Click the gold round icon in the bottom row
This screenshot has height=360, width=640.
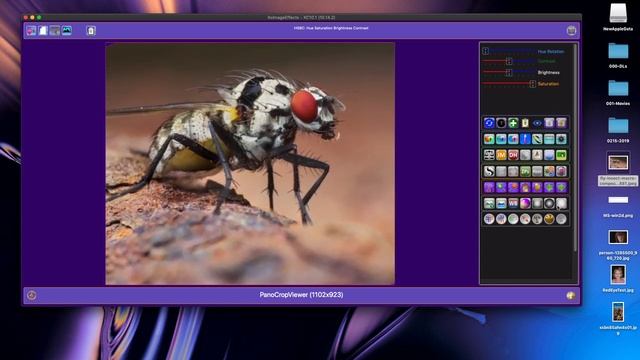[x=549, y=219]
